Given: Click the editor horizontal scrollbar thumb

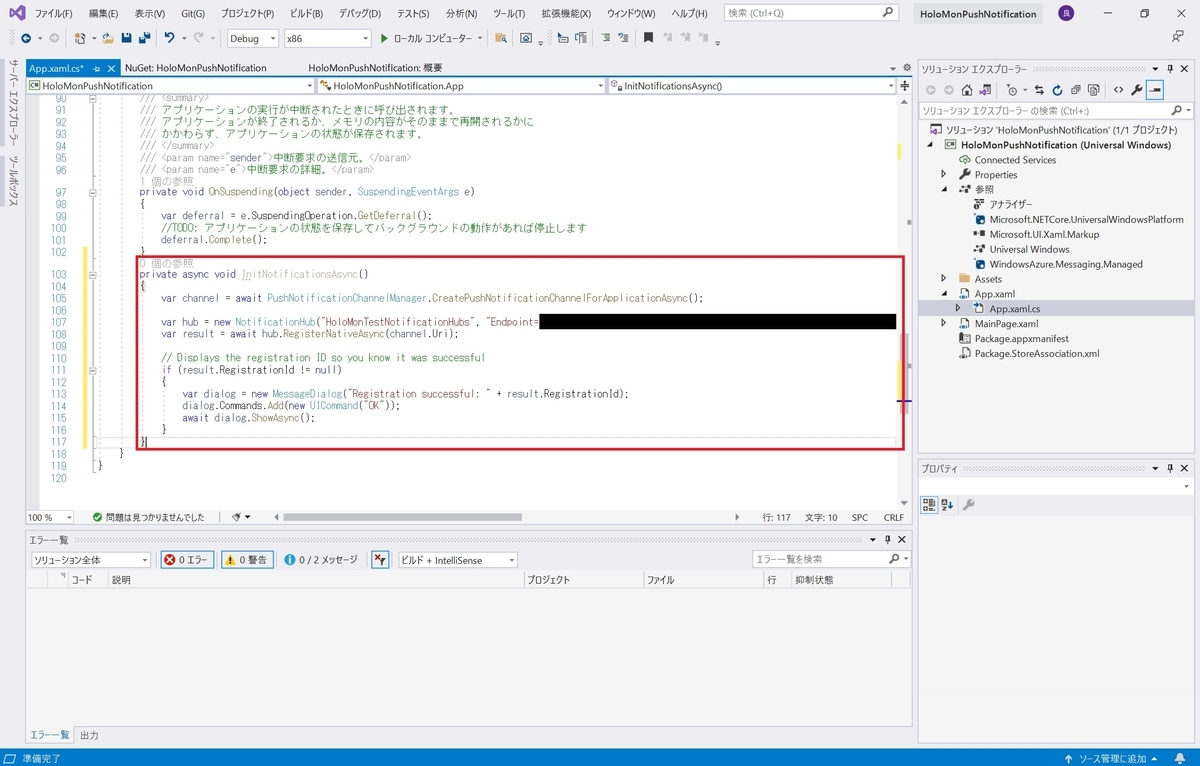Looking at the screenshot, I should point(402,517).
